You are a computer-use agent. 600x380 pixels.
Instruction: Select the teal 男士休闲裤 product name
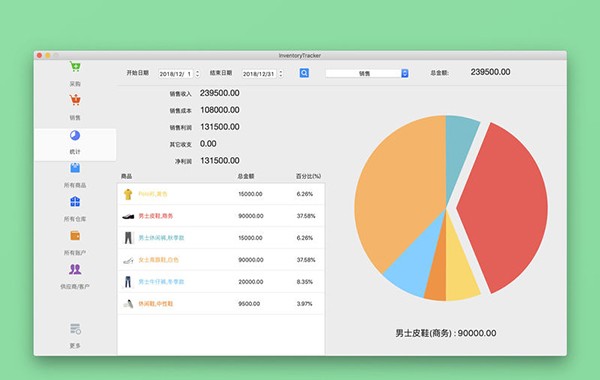click(161, 238)
